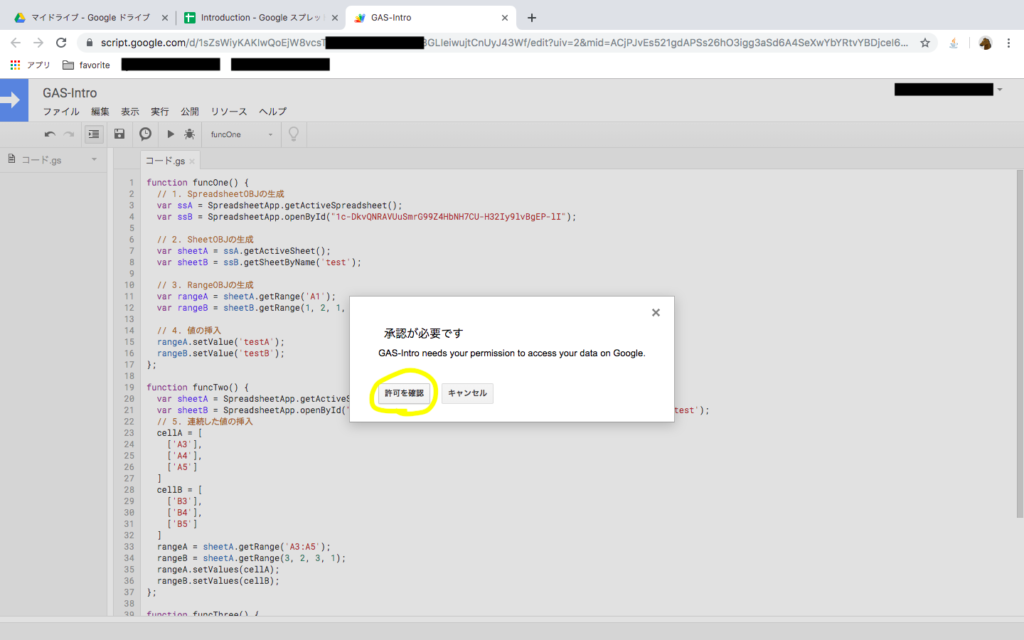
Task: Close the authorization dialog with X
Action: [656, 313]
